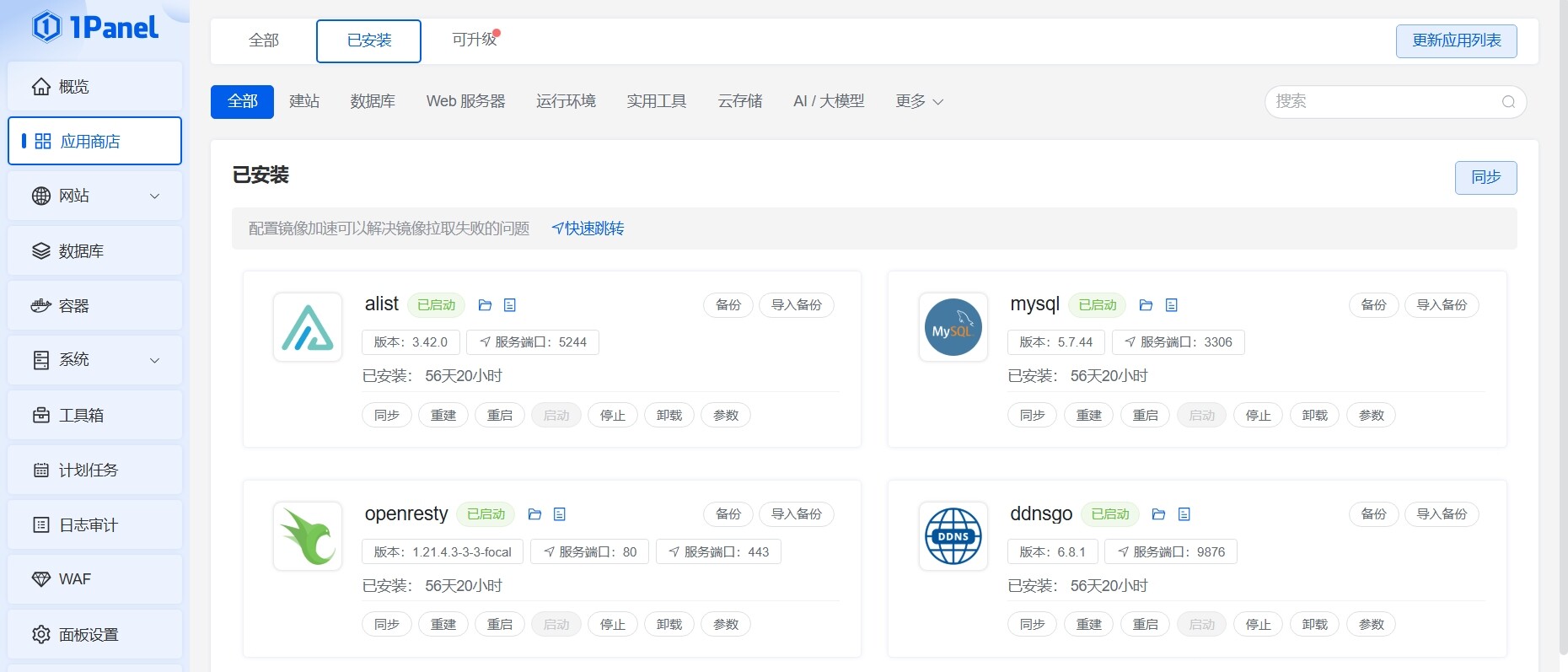
Task: Uninstall the openresty app
Action: pyautogui.click(x=669, y=625)
